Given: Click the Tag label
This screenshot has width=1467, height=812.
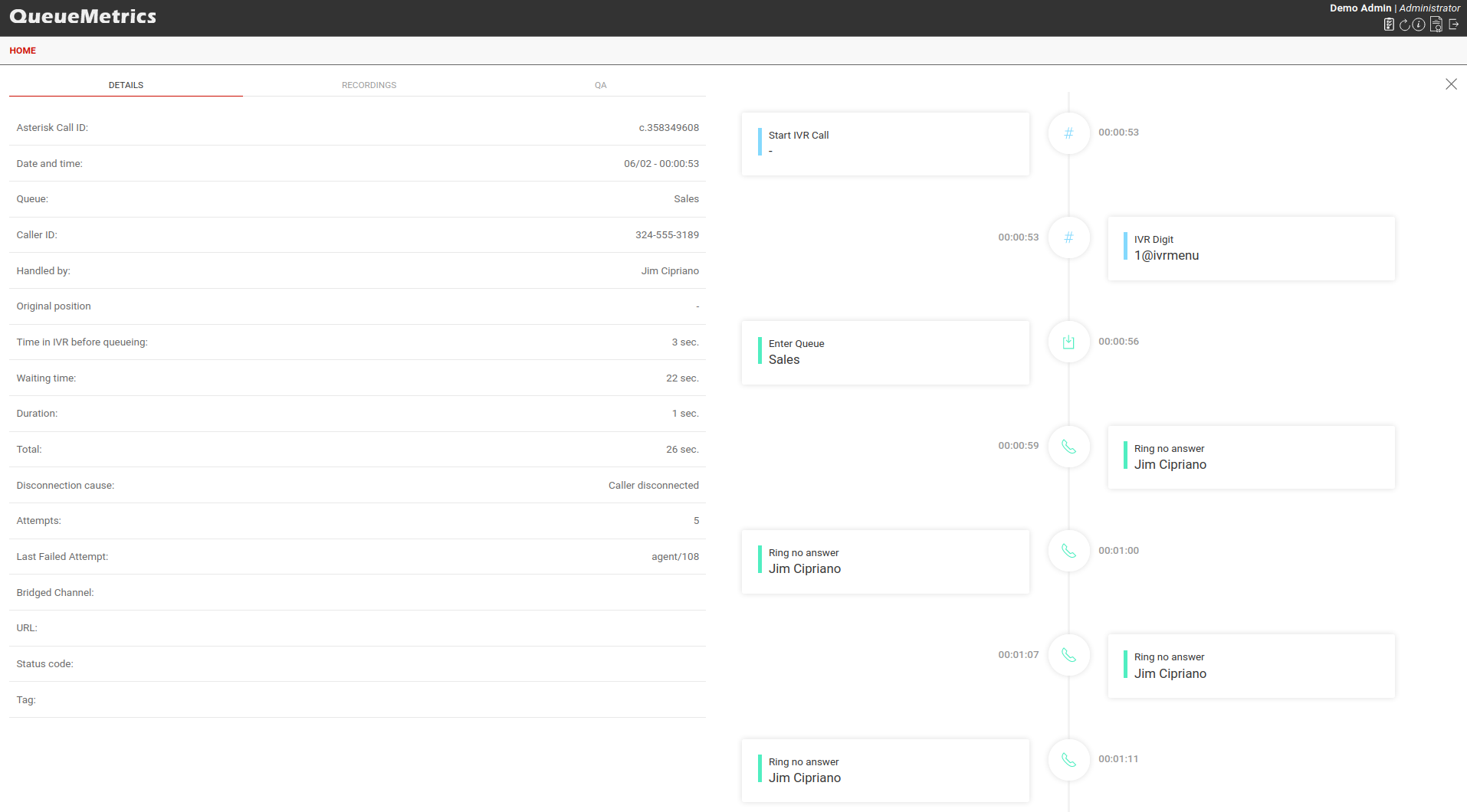Looking at the screenshot, I should point(26,700).
